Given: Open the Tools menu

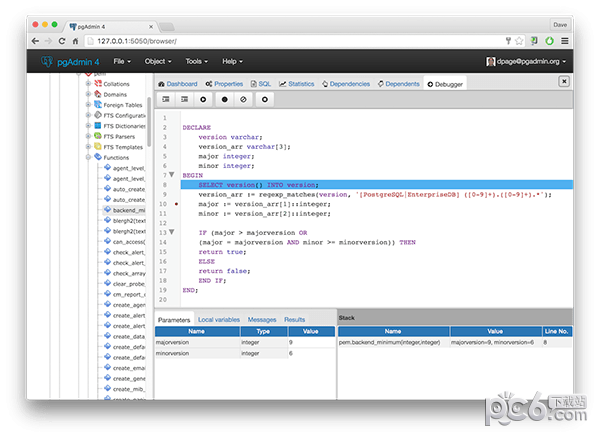Looking at the screenshot, I should 197,61.
